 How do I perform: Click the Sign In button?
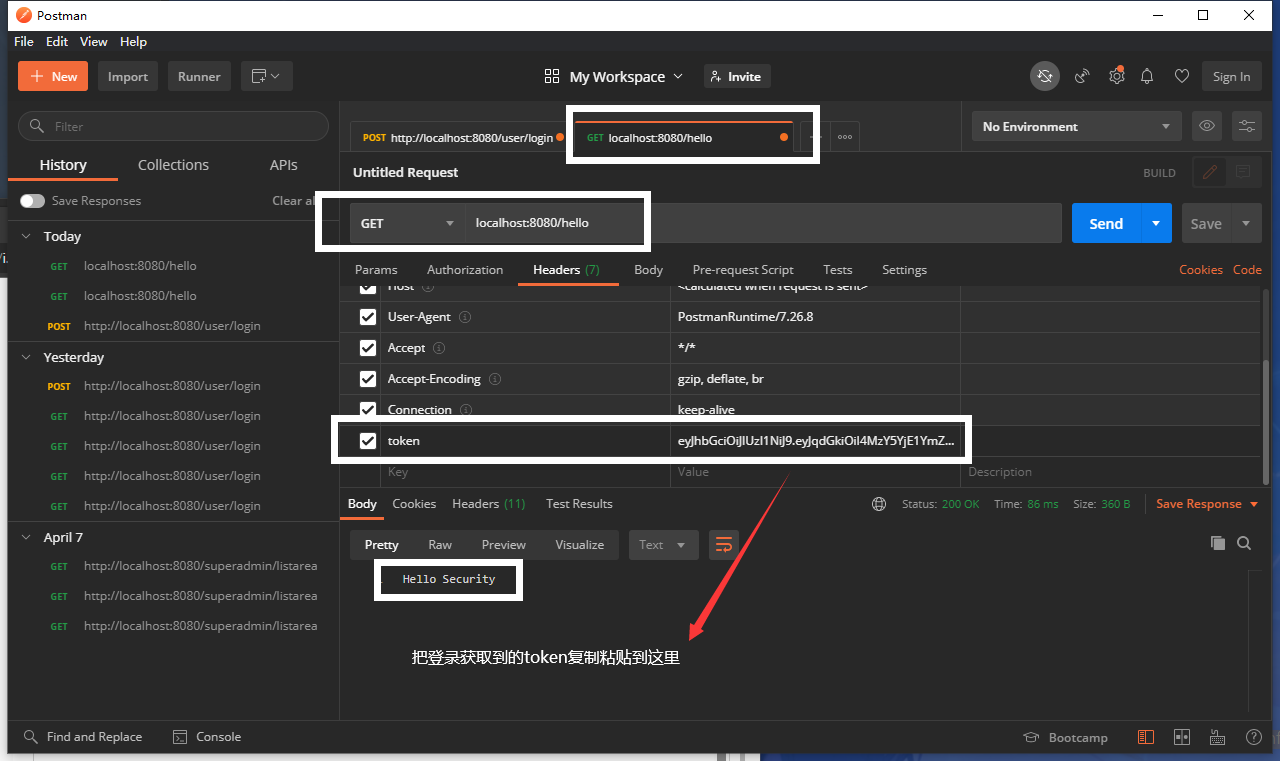[x=1231, y=76]
